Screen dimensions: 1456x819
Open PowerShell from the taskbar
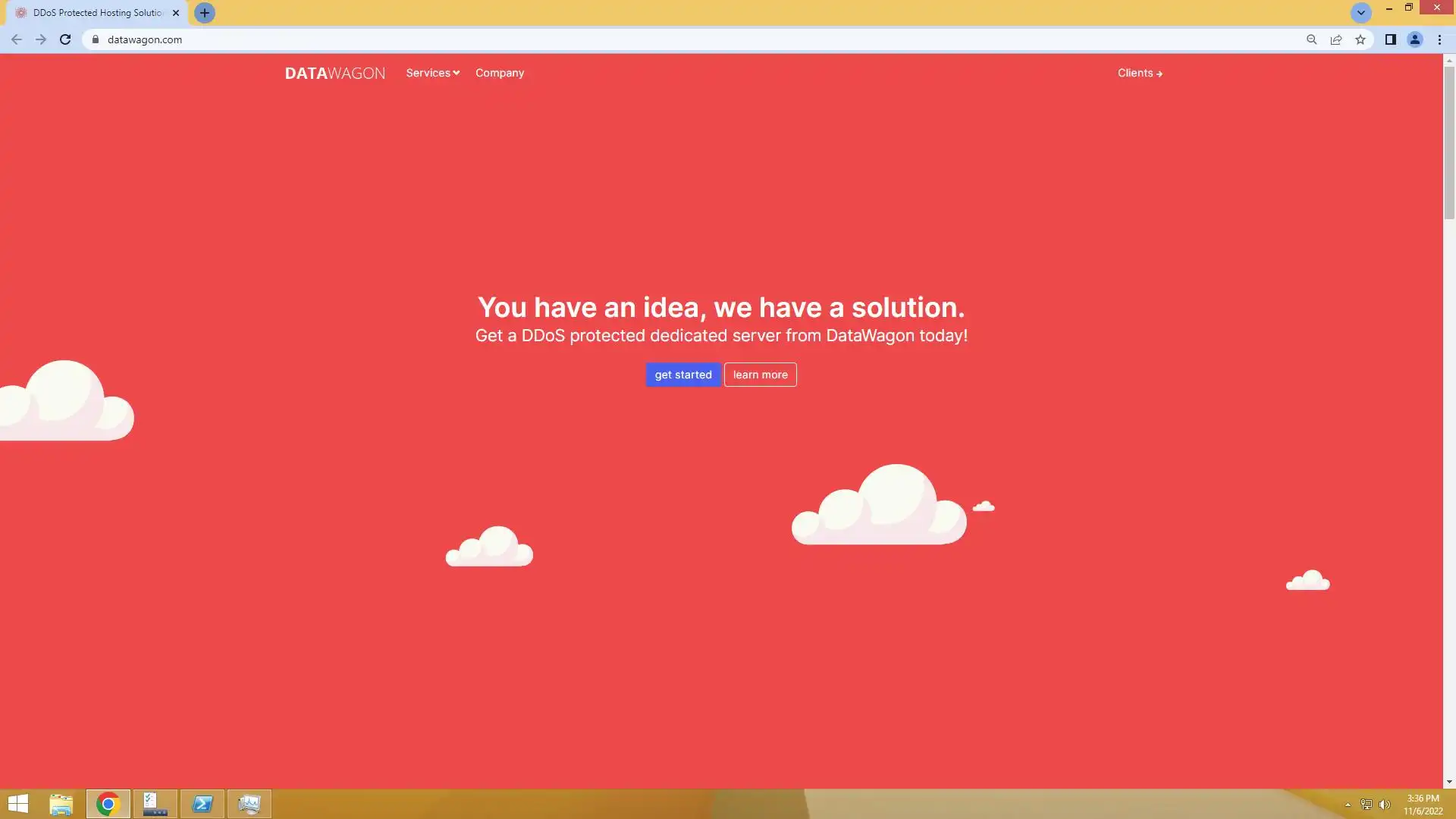coord(202,804)
